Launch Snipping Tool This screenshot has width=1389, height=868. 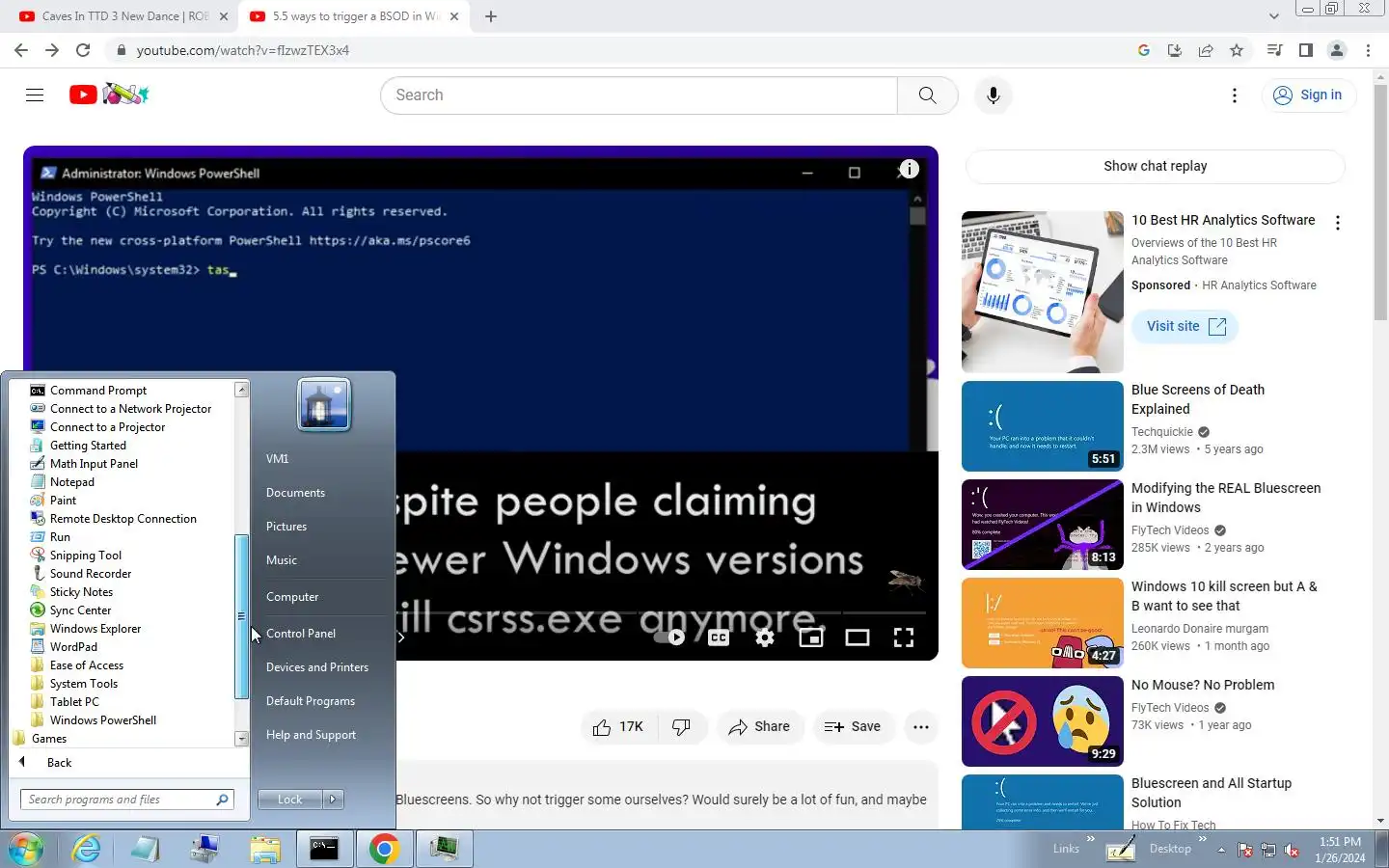tap(86, 556)
